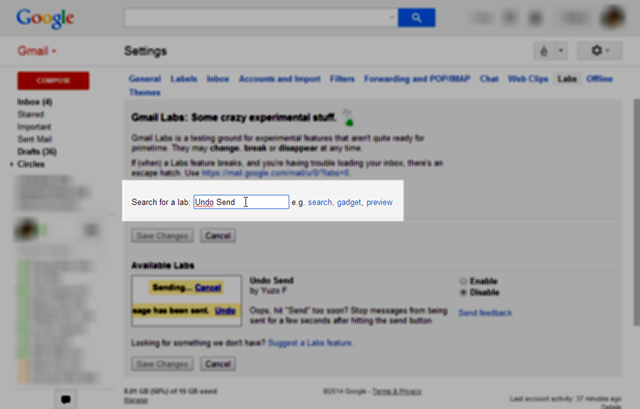640x409 pixels.
Task: Open Accounts and Import tab
Action: tap(280, 79)
